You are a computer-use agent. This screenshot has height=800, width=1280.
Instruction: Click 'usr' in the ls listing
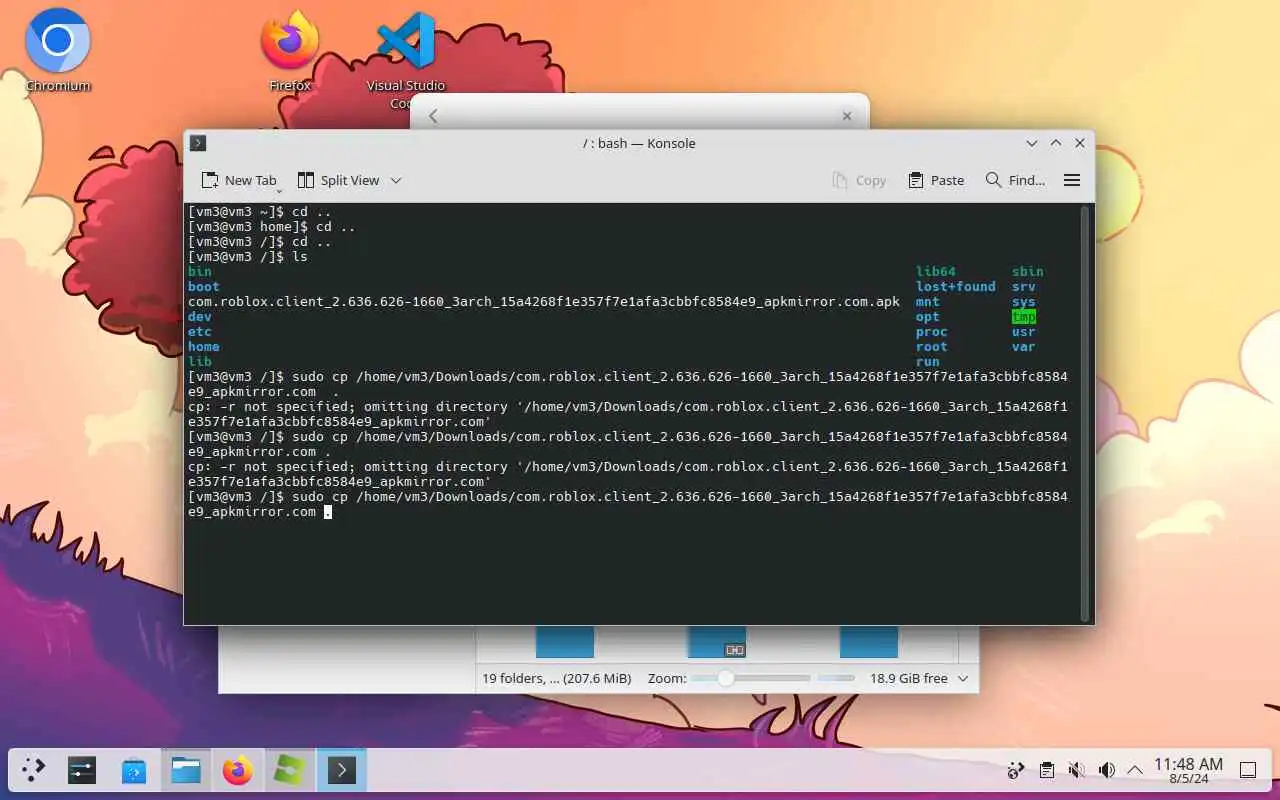coord(1023,332)
